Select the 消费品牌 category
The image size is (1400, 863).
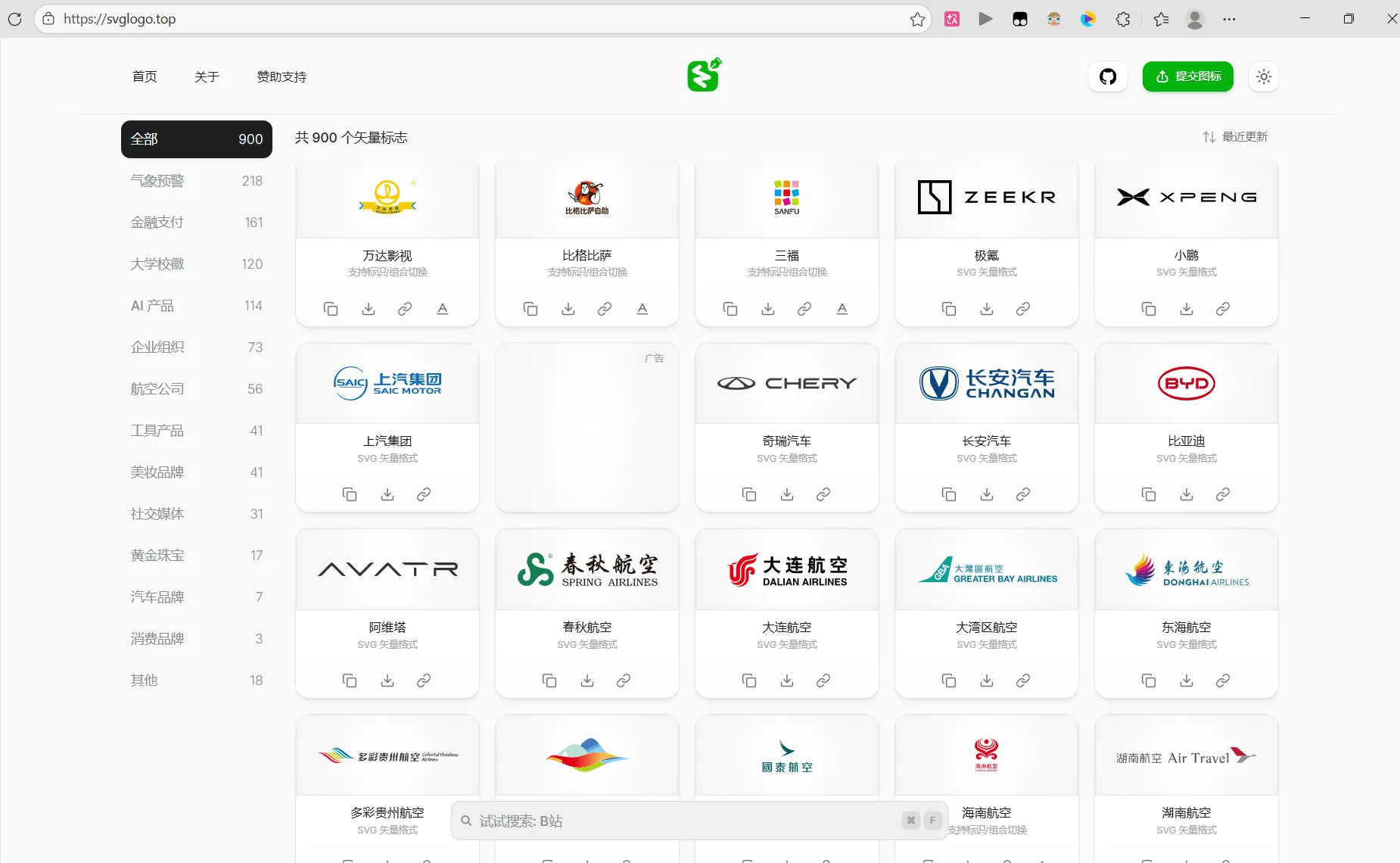(x=197, y=639)
